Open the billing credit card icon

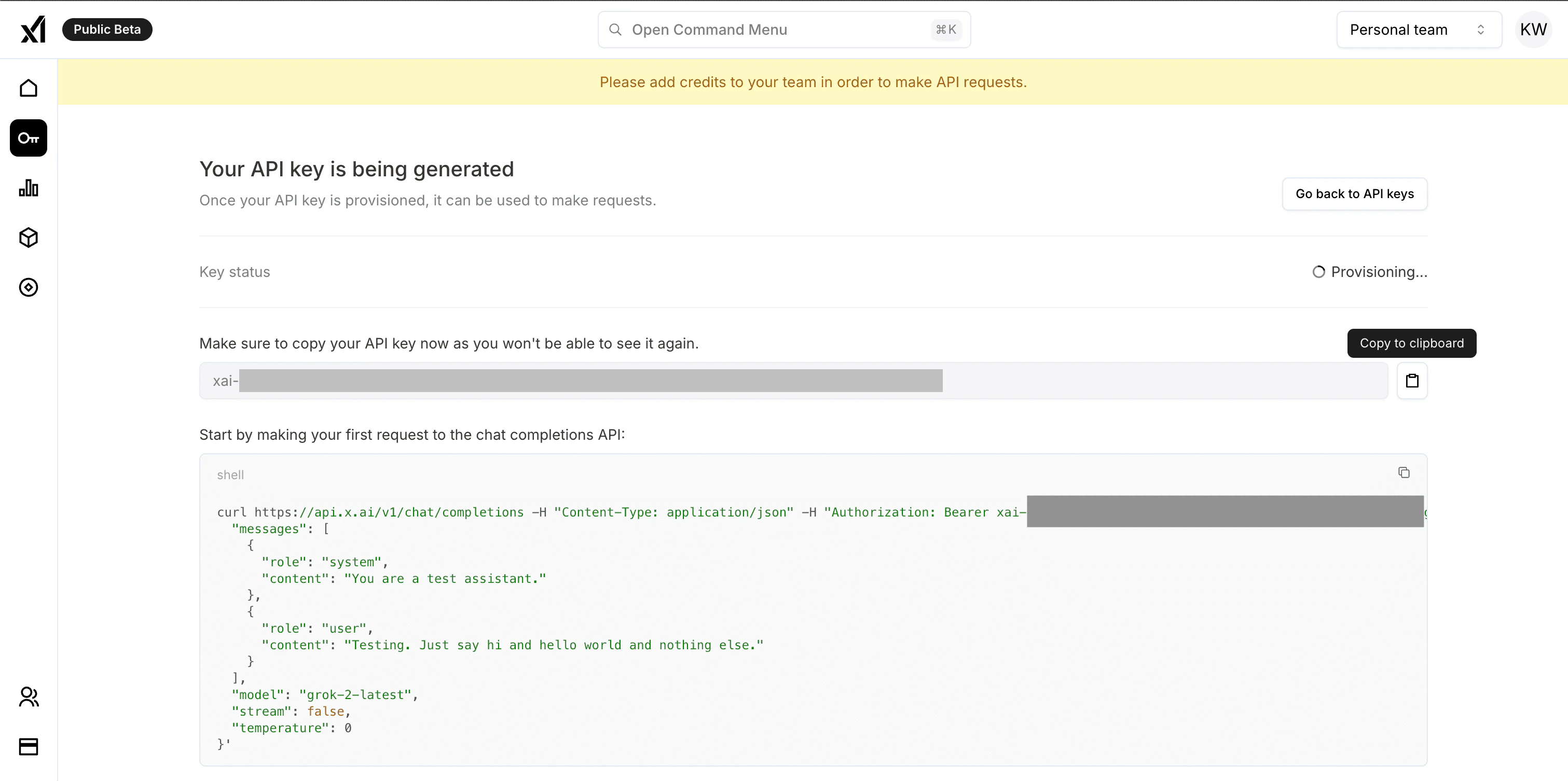29,746
